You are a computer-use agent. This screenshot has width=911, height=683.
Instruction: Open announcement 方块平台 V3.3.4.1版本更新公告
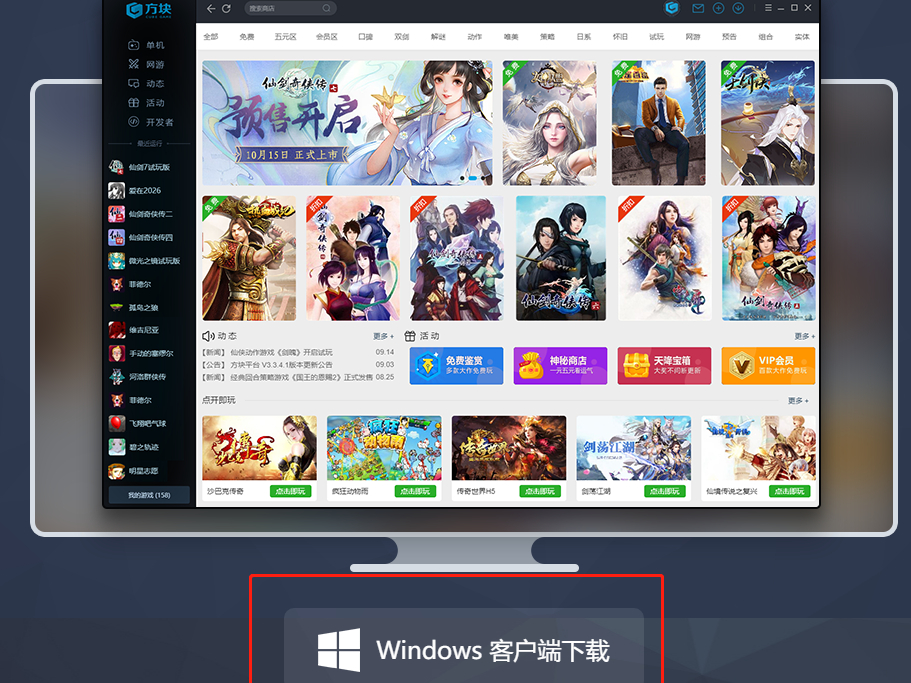pos(281,365)
